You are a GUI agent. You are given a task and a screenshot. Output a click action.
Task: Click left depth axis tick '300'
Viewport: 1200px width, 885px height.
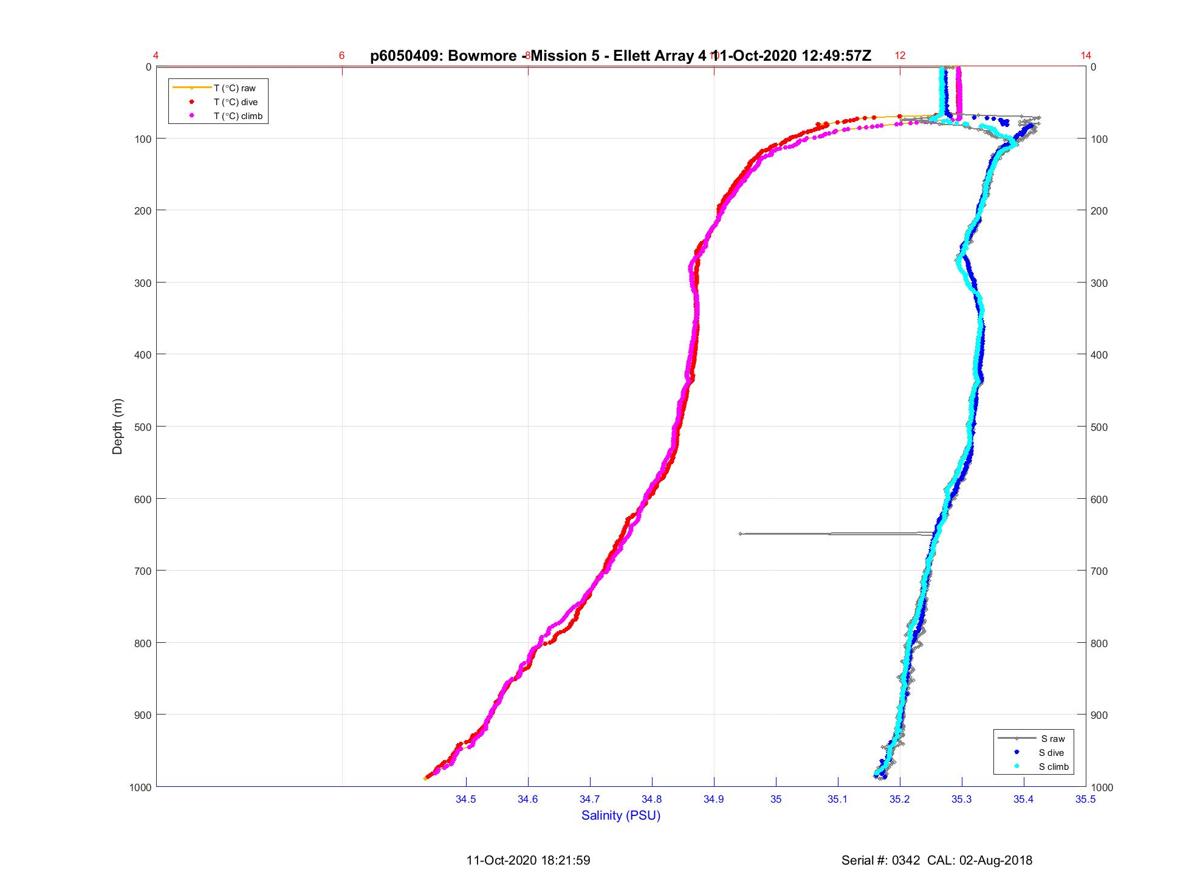(x=141, y=283)
